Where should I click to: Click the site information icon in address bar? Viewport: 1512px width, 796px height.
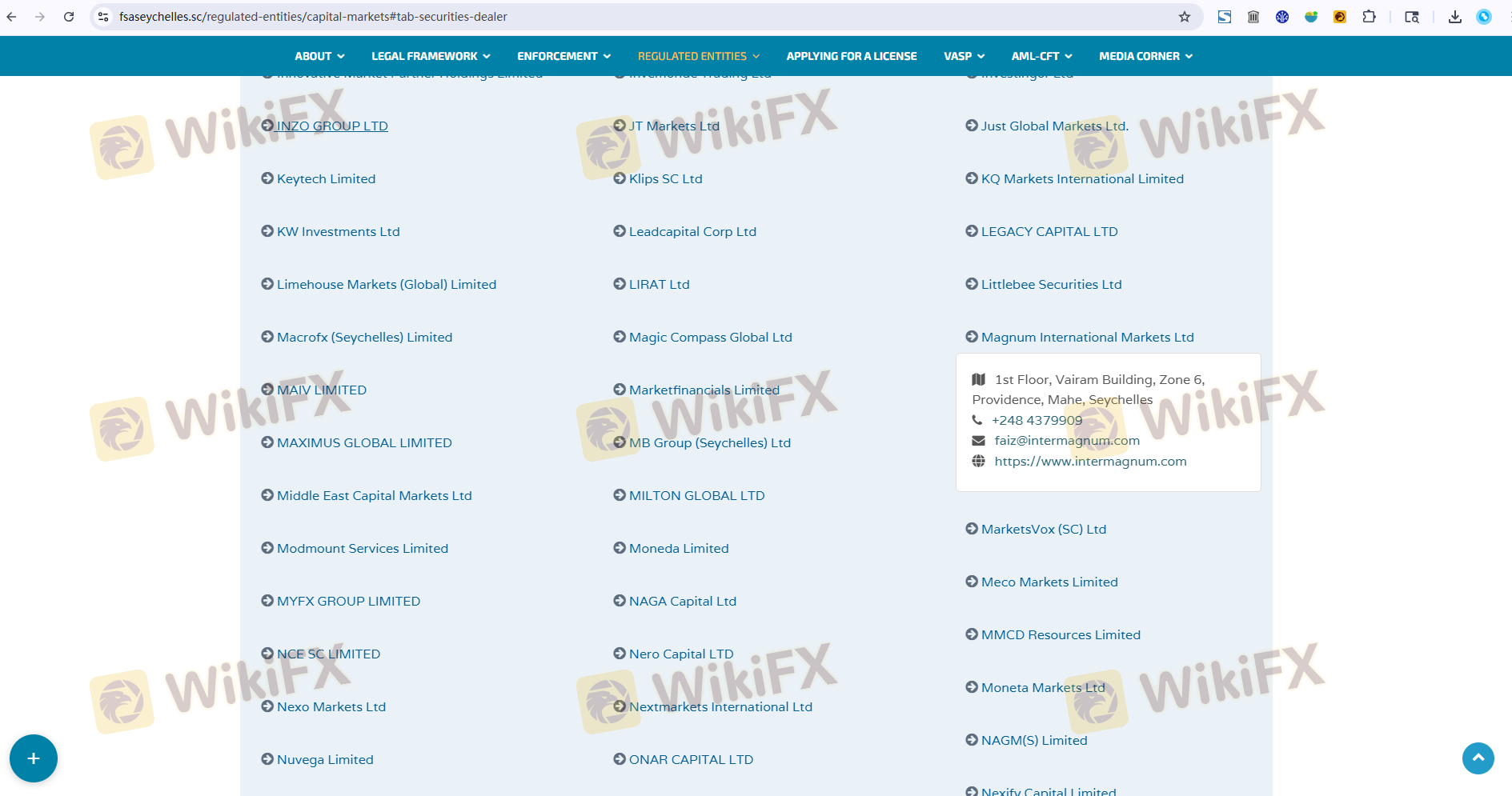pyautogui.click(x=103, y=17)
